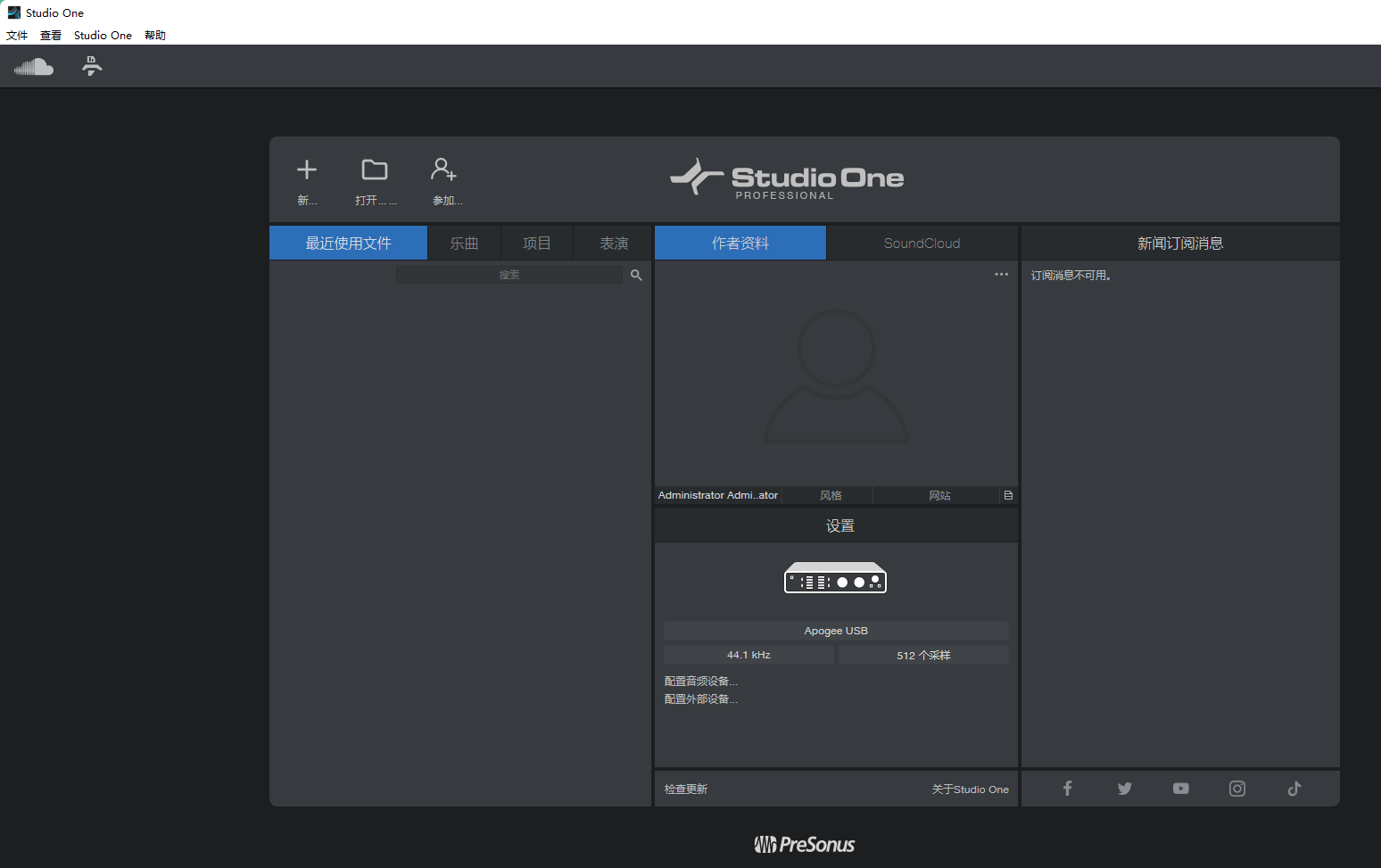This screenshot has width=1381, height=868.
Task: Open the Apogee USB audio device dropdown
Action: [x=836, y=631]
